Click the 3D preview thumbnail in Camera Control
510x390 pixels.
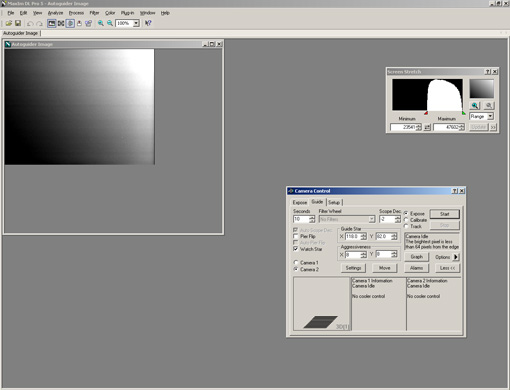[x=321, y=304]
